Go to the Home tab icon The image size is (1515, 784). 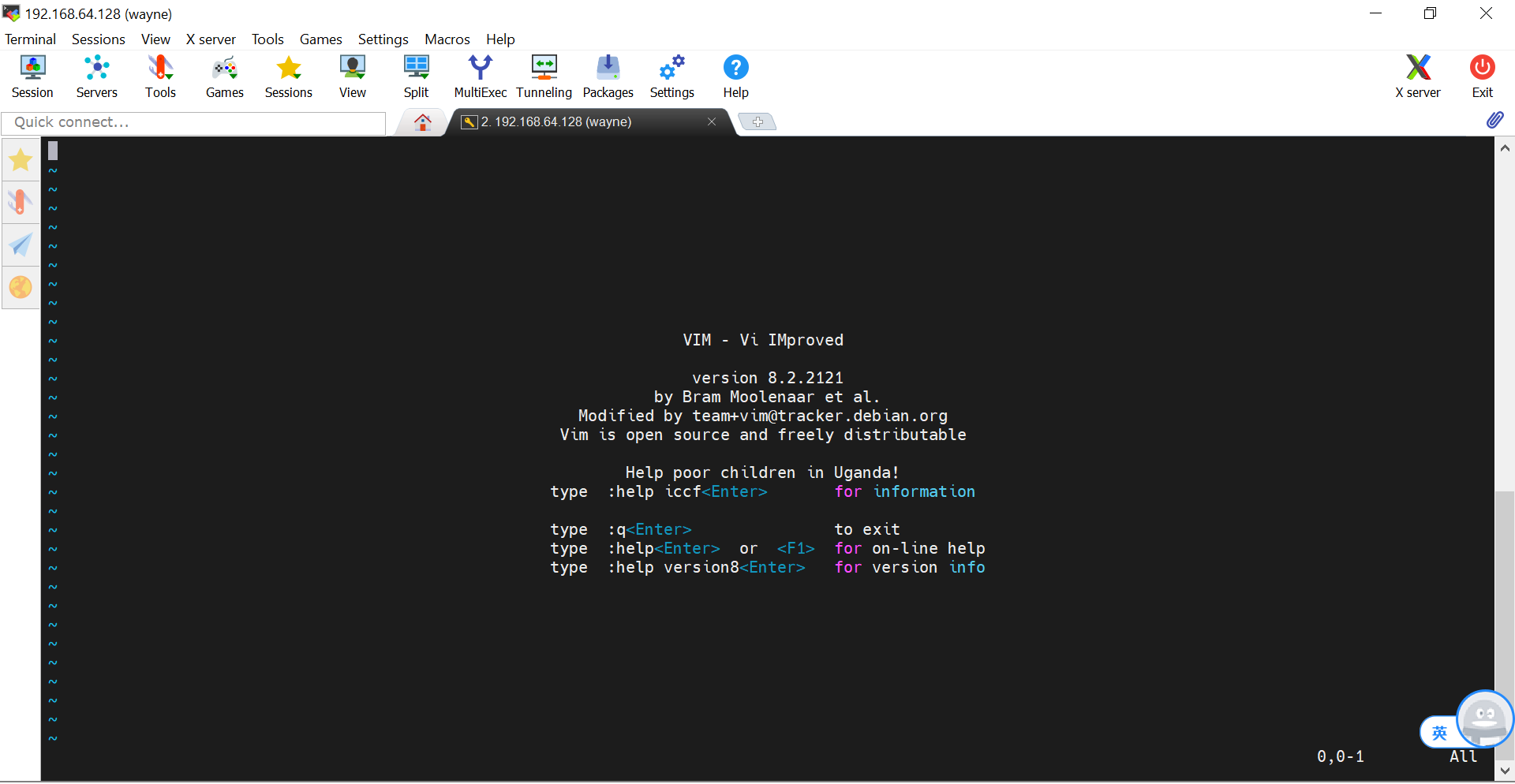[x=423, y=122]
